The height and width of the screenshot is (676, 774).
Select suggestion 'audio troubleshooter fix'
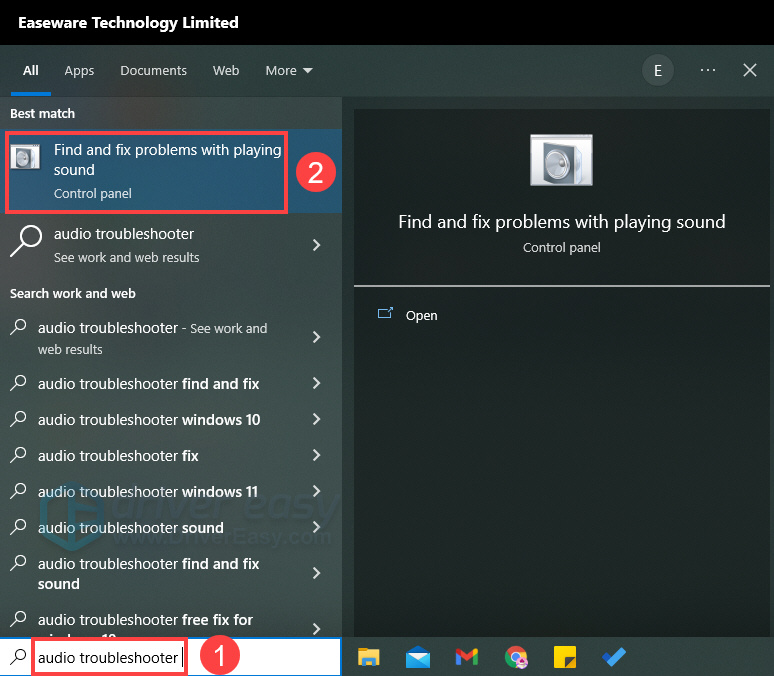(171, 455)
